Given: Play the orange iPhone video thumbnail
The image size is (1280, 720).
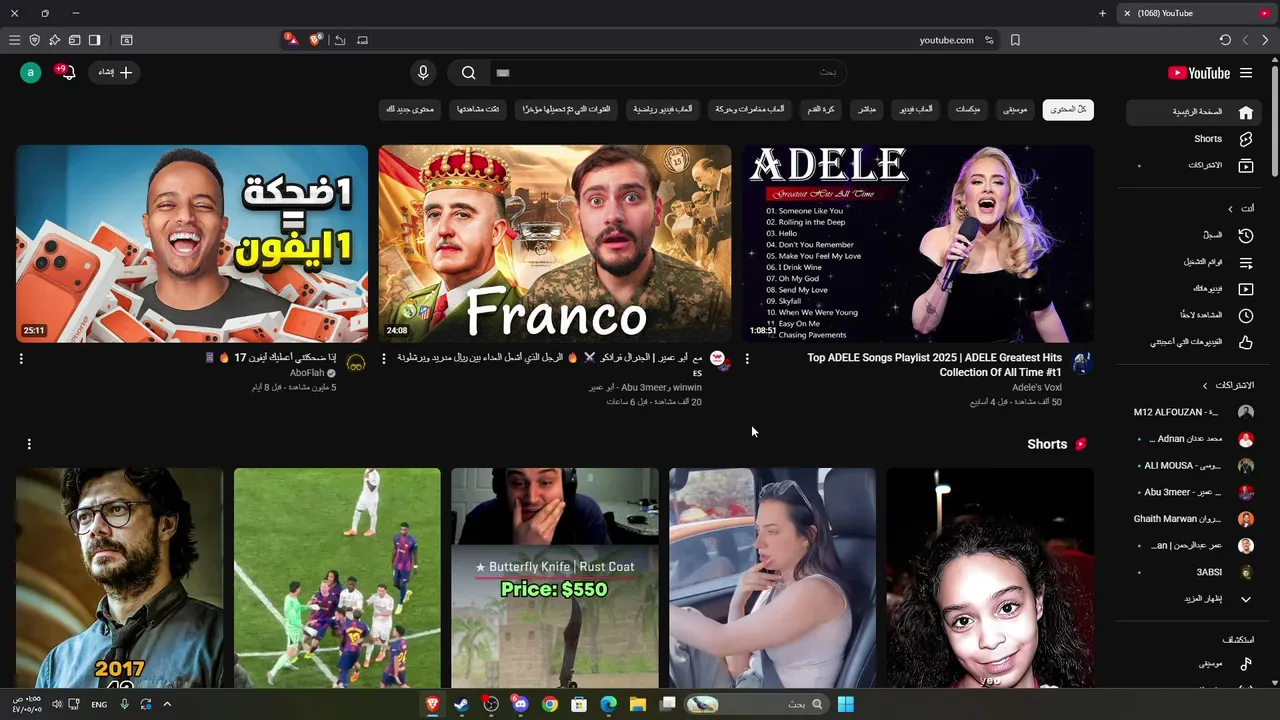Looking at the screenshot, I should pos(192,244).
